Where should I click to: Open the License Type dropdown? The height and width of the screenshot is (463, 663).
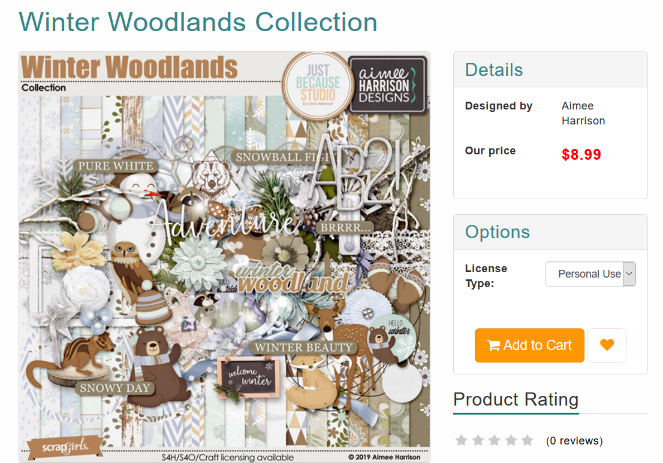tap(590, 274)
